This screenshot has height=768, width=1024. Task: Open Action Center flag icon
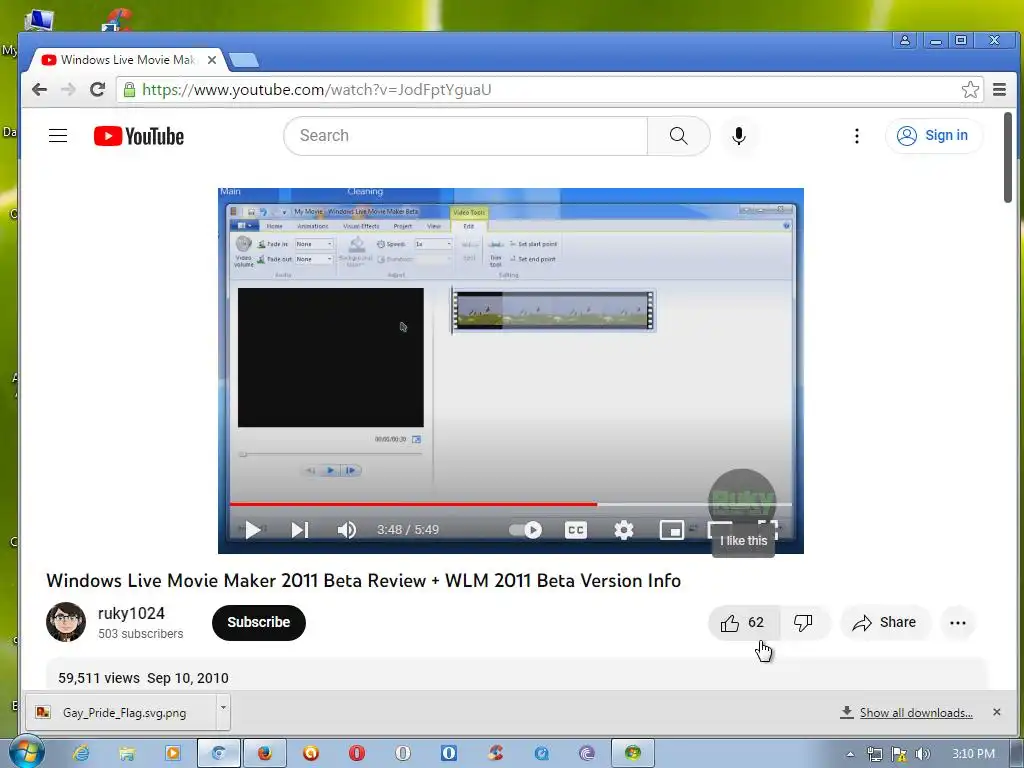[x=899, y=754]
